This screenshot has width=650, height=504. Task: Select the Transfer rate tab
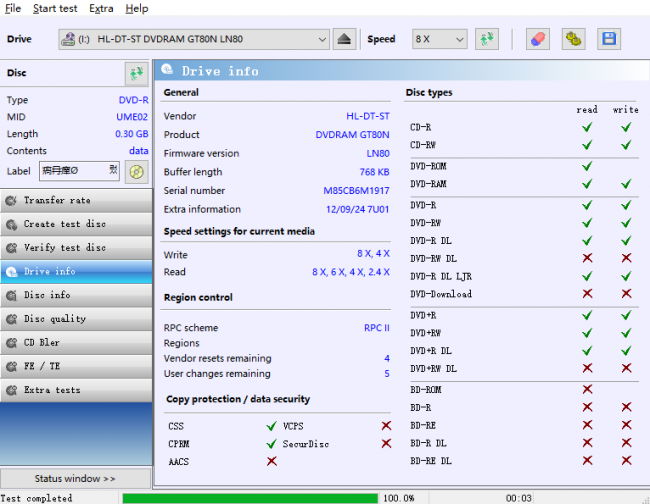(x=76, y=201)
